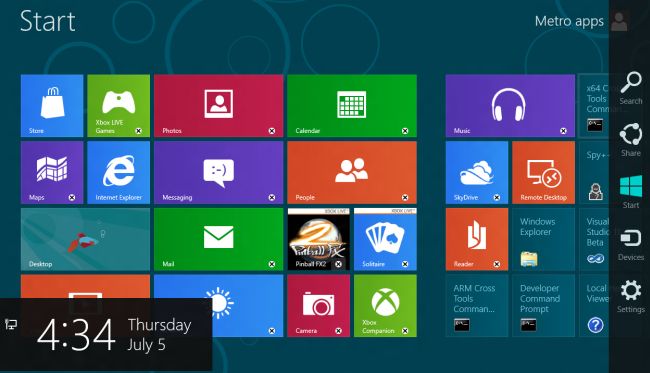Click the x badge on Reader tile
The height and width of the screenshot is (373, 650).
click(497, 264)
